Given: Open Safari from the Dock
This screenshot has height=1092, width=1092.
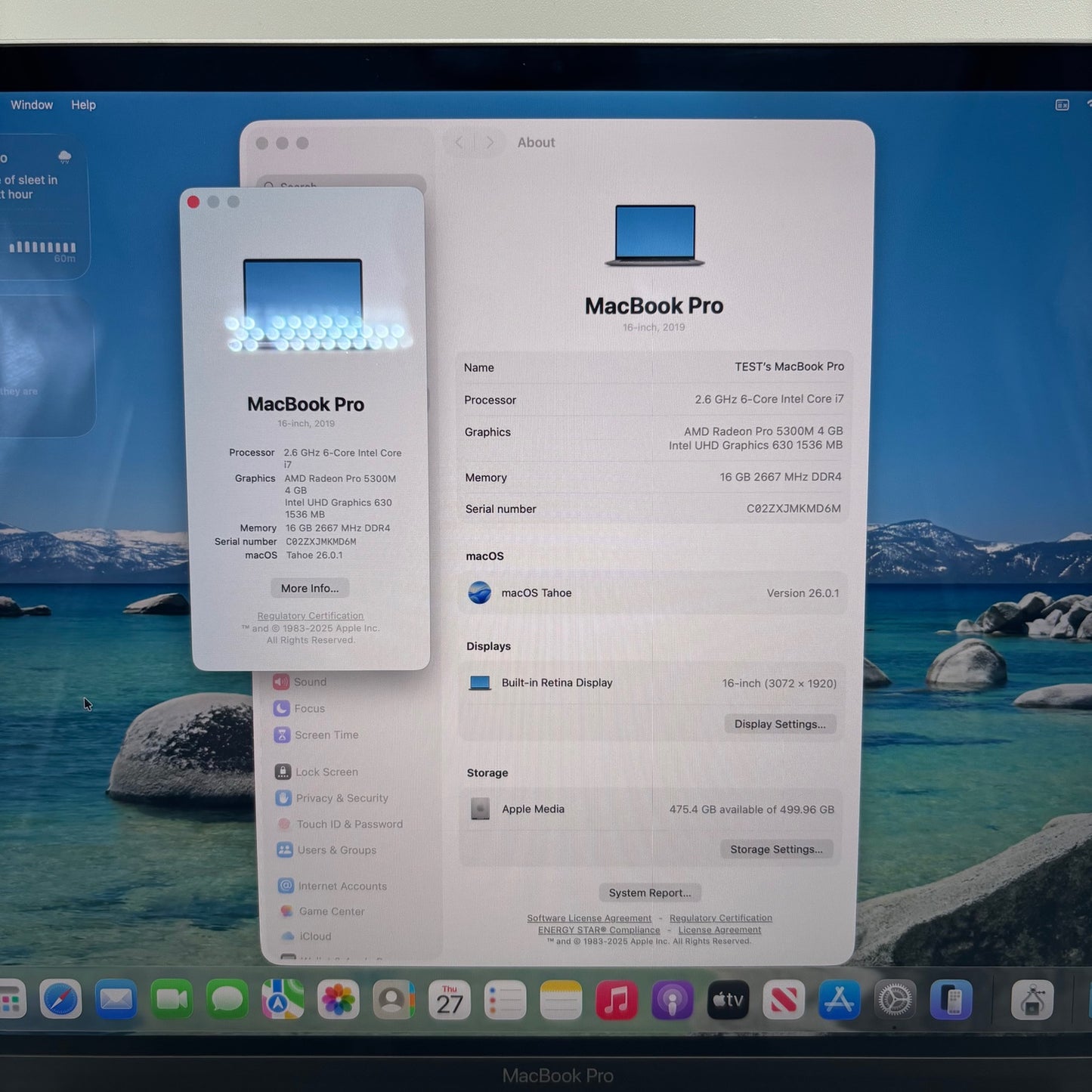Looking at the screenshot, I should tap(60, 1000).
